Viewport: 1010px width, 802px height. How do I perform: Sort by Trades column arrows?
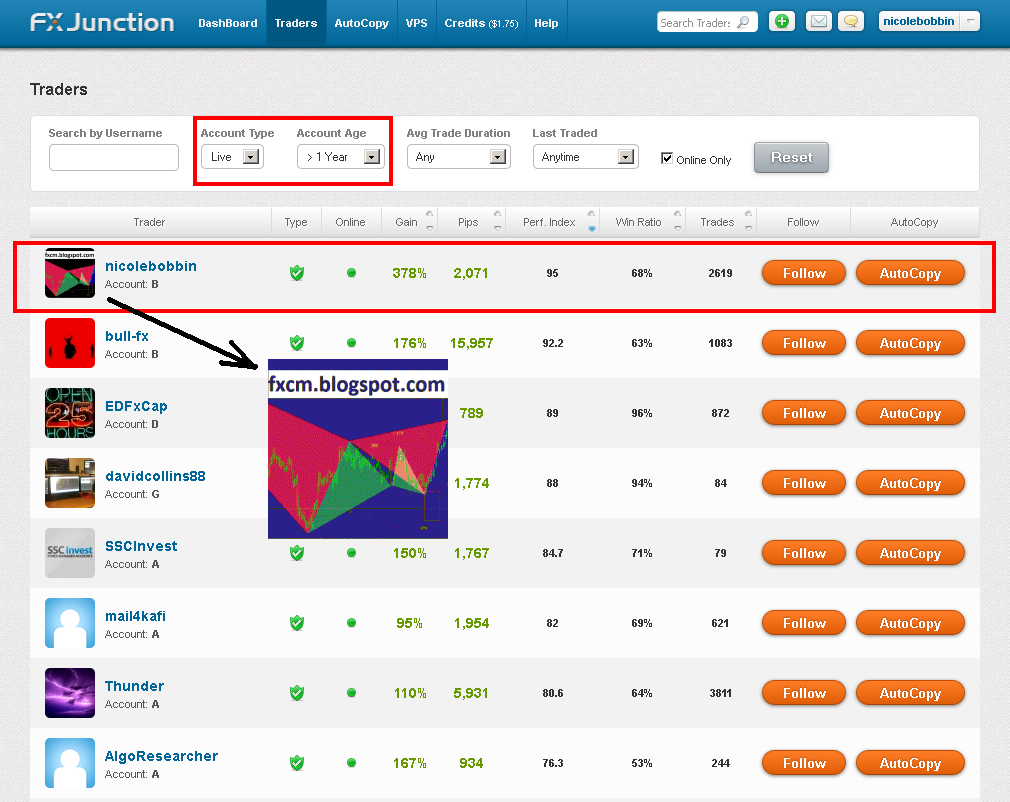click(748, 221)
